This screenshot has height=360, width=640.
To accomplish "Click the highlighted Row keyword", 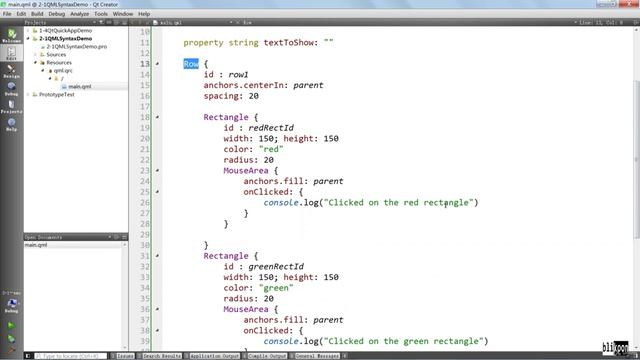I will 191,64.
